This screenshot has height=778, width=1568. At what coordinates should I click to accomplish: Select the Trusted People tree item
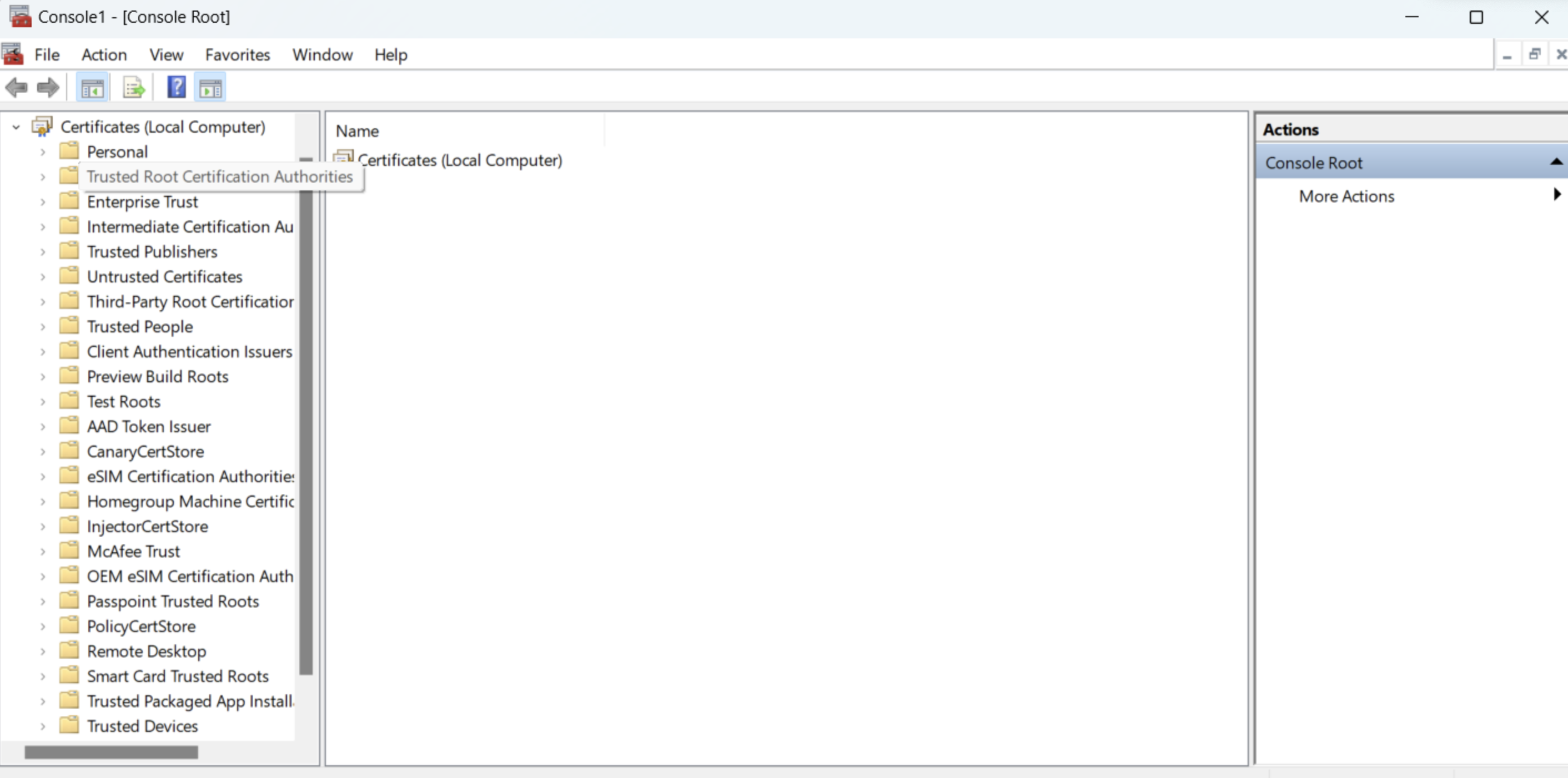point(139,327)
